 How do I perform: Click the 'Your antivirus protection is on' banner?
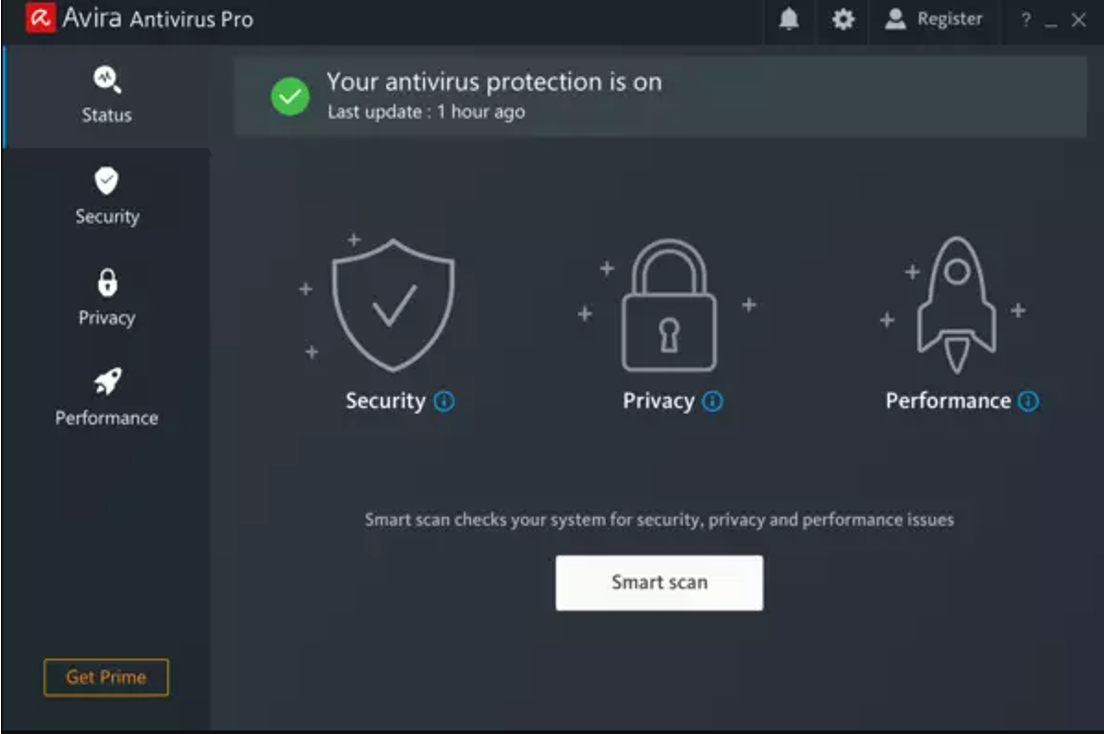point(660,97)
